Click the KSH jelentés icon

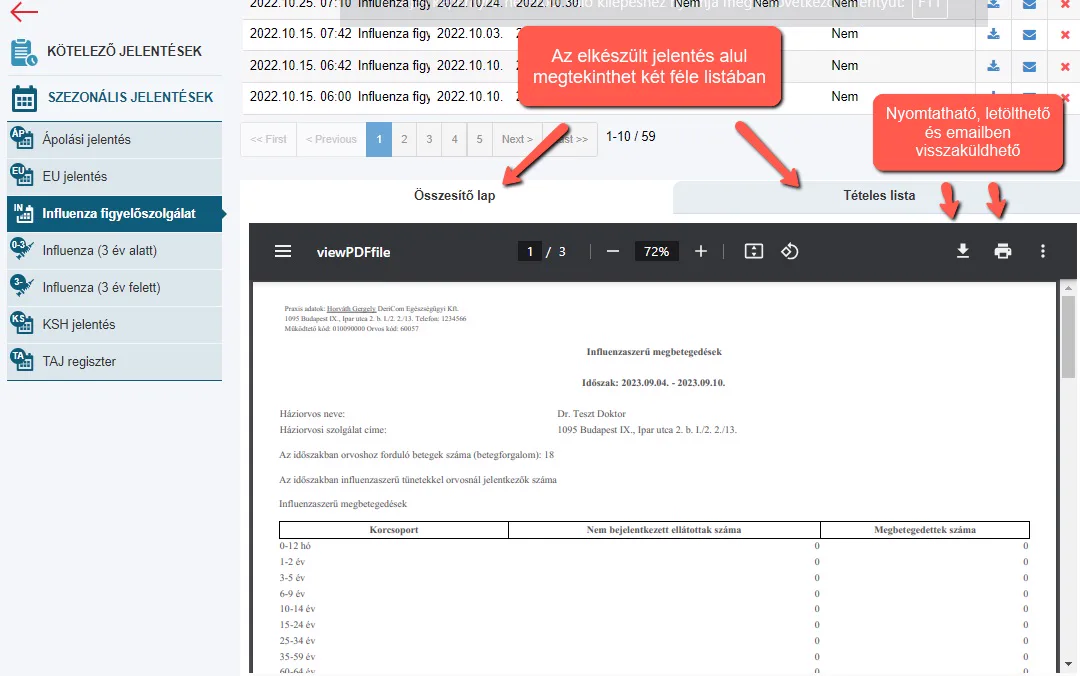pos(22,323)
